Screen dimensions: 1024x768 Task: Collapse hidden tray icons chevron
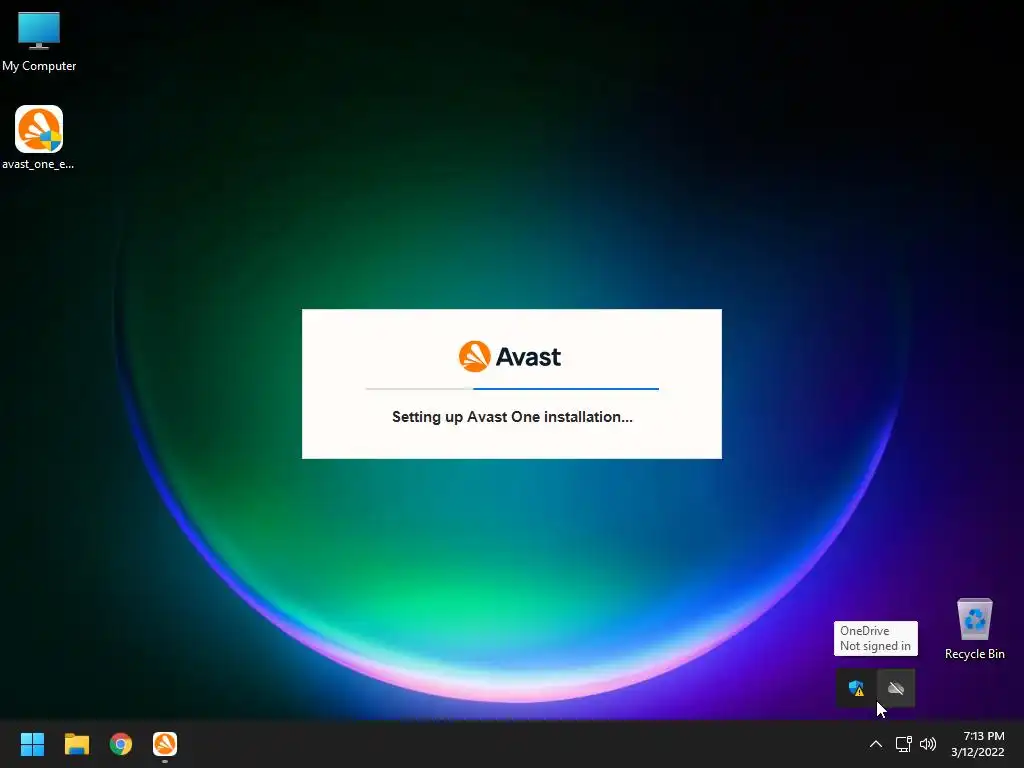pos(876,744)
